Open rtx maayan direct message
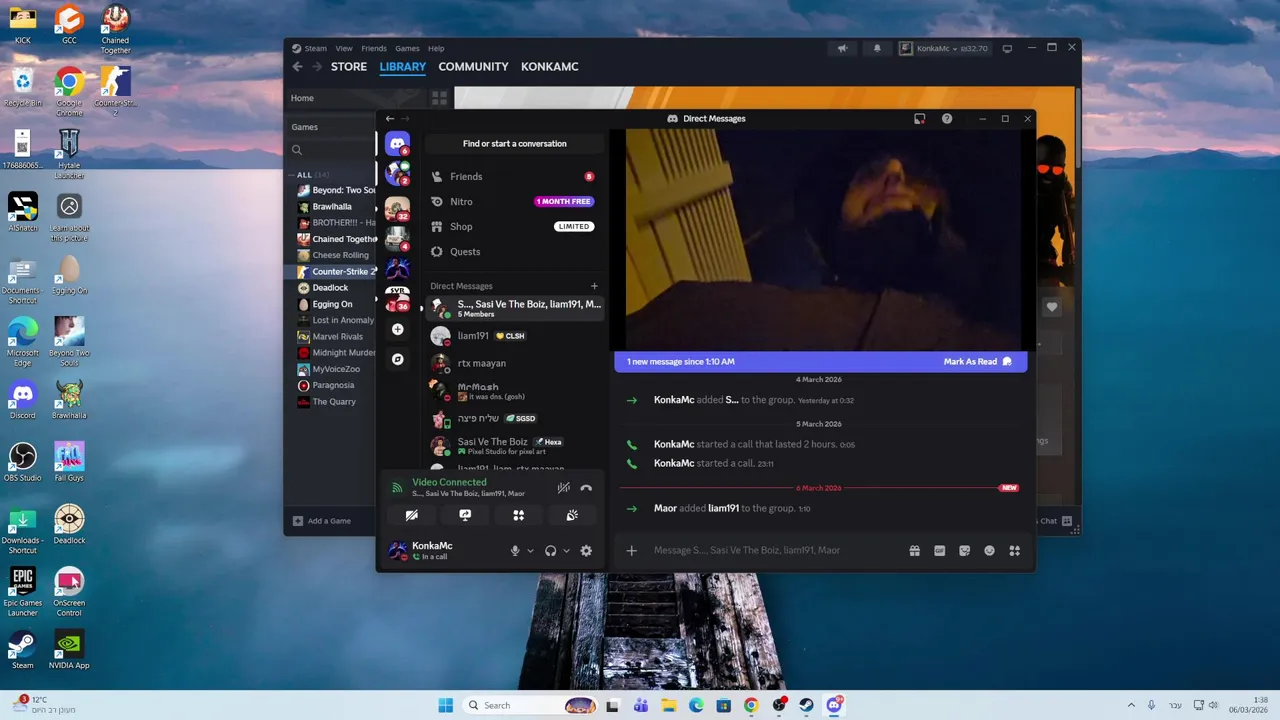 pyautogui.click(x=514, y=363)
